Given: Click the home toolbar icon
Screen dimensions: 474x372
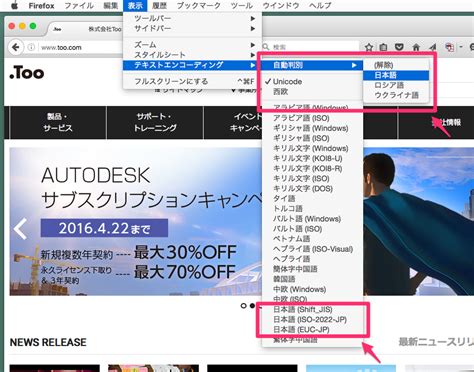Looking at the screenshot, I should tap(416, 47).
